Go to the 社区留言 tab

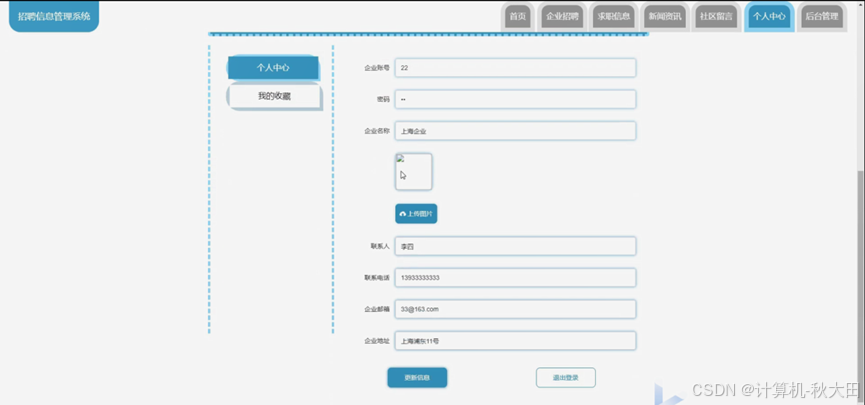(x=716, y=16)
